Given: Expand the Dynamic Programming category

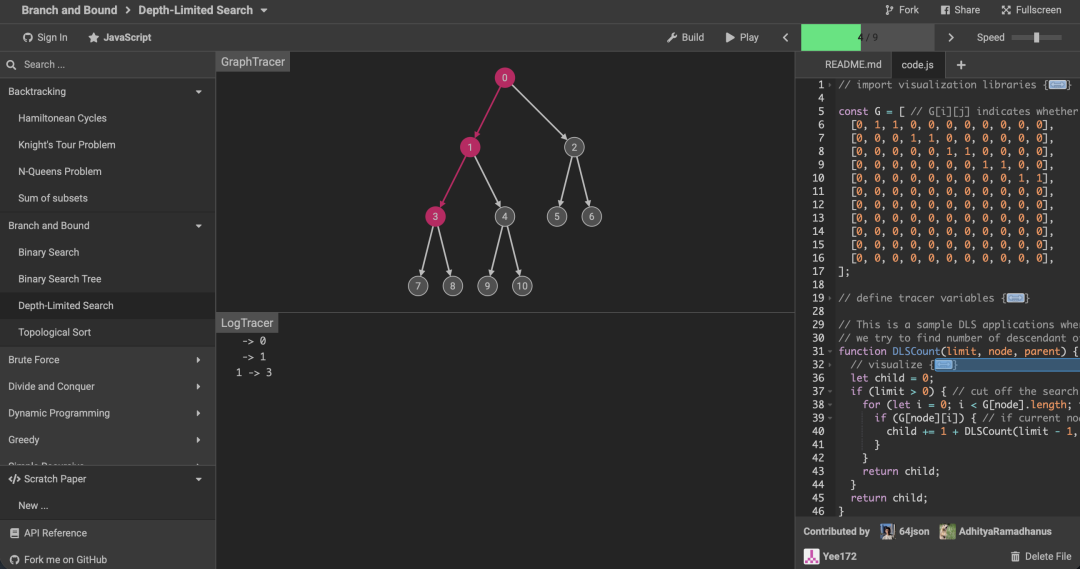Looking at the screenshot, I should click(198, 413).
